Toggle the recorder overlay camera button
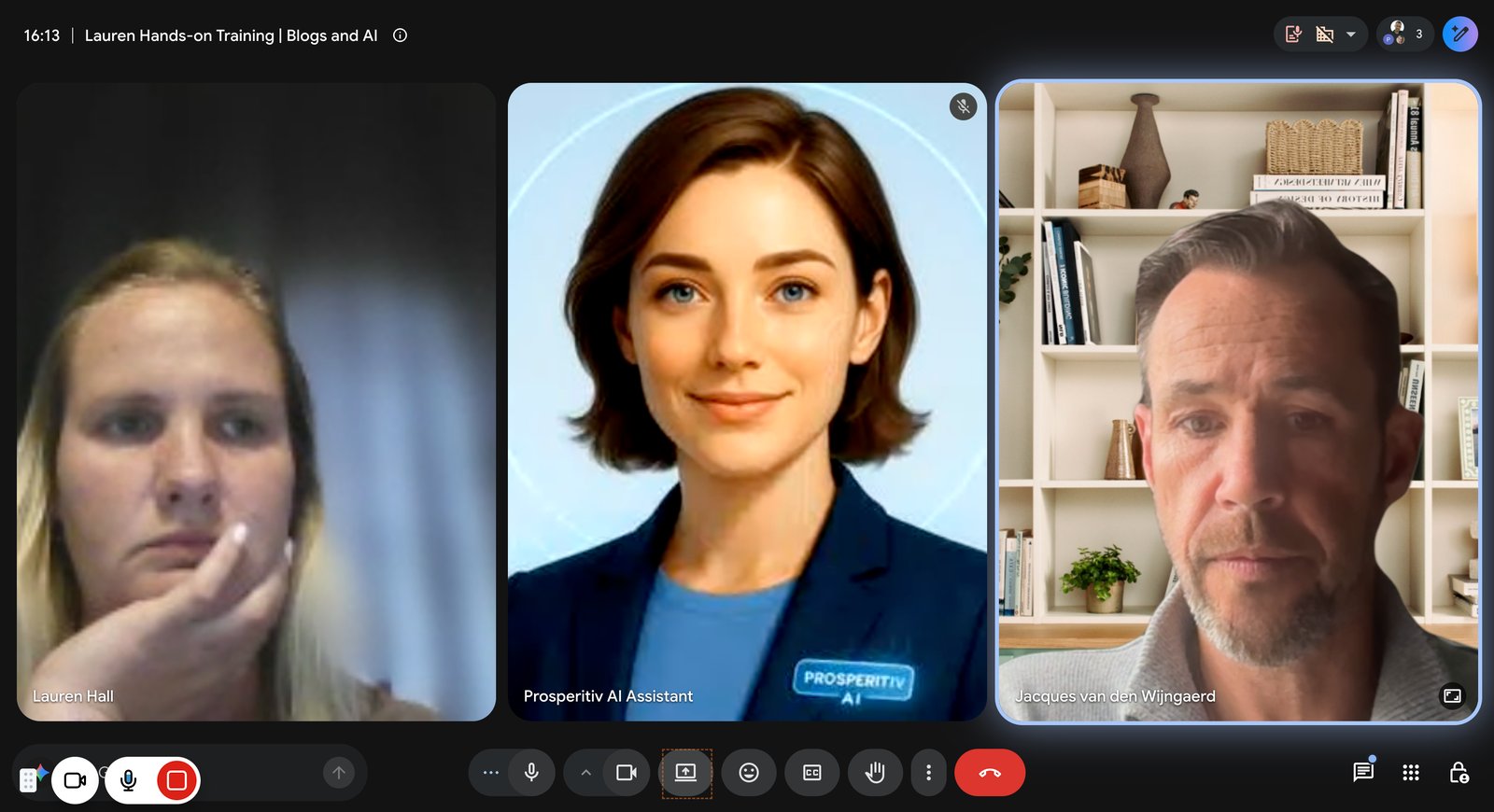The width and height of the screenshot is (1494, 812). [x=76, y=780]
